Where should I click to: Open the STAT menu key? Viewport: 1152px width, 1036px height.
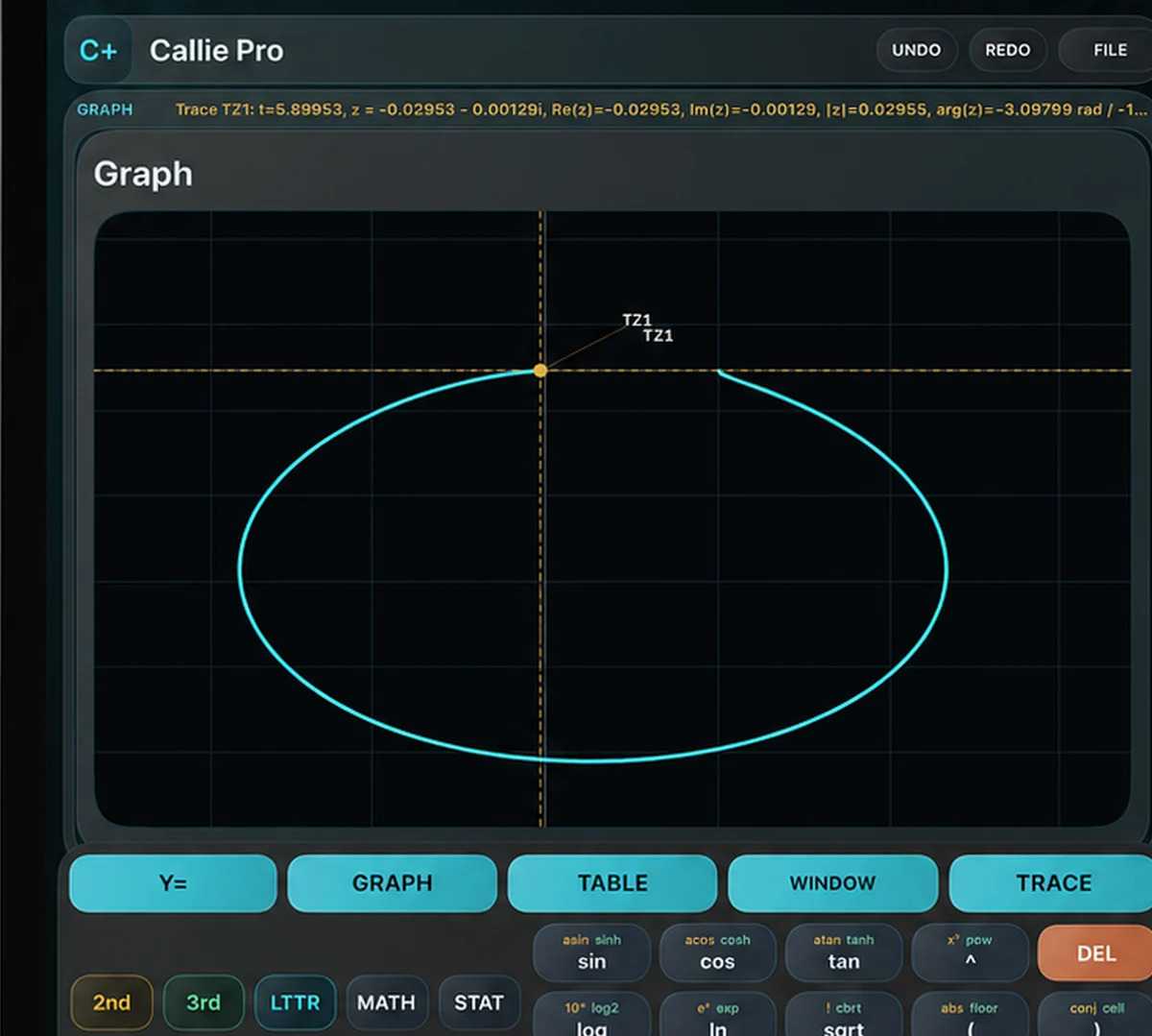point(478,1003)
